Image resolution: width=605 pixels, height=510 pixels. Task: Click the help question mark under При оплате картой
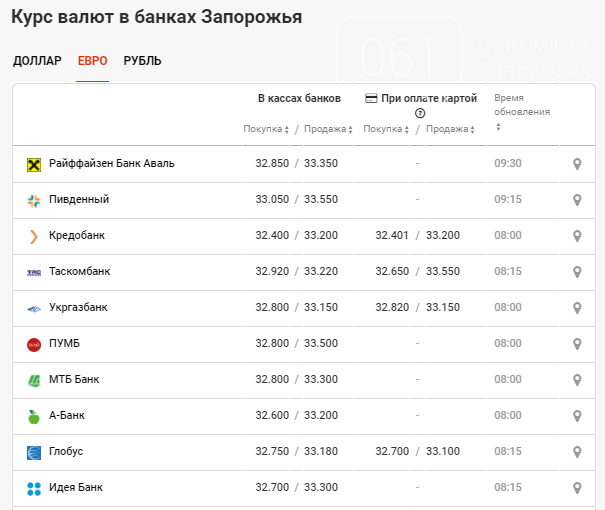pos(420,113)
